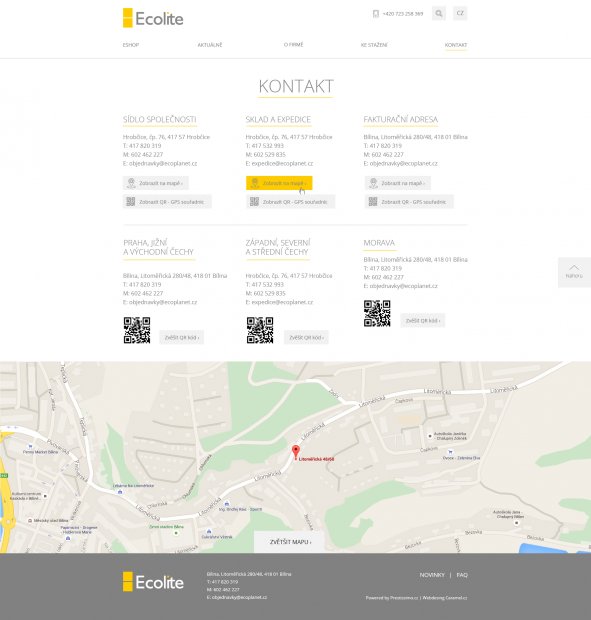This screenshot has height=620, width=591.
Task: Click the ZVĚTŠIT MAPU button
Action: (x=290, y=542)
